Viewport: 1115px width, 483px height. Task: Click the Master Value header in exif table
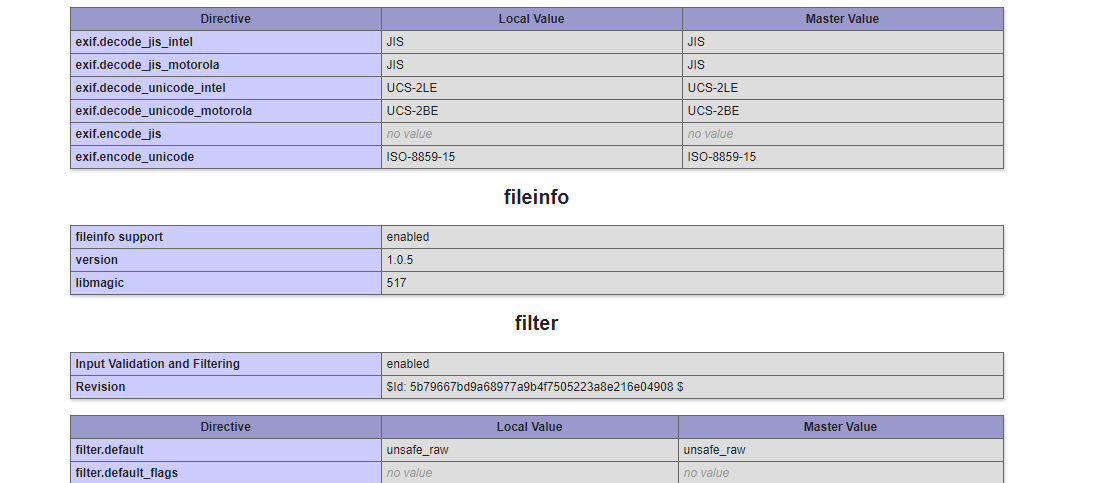842,19
